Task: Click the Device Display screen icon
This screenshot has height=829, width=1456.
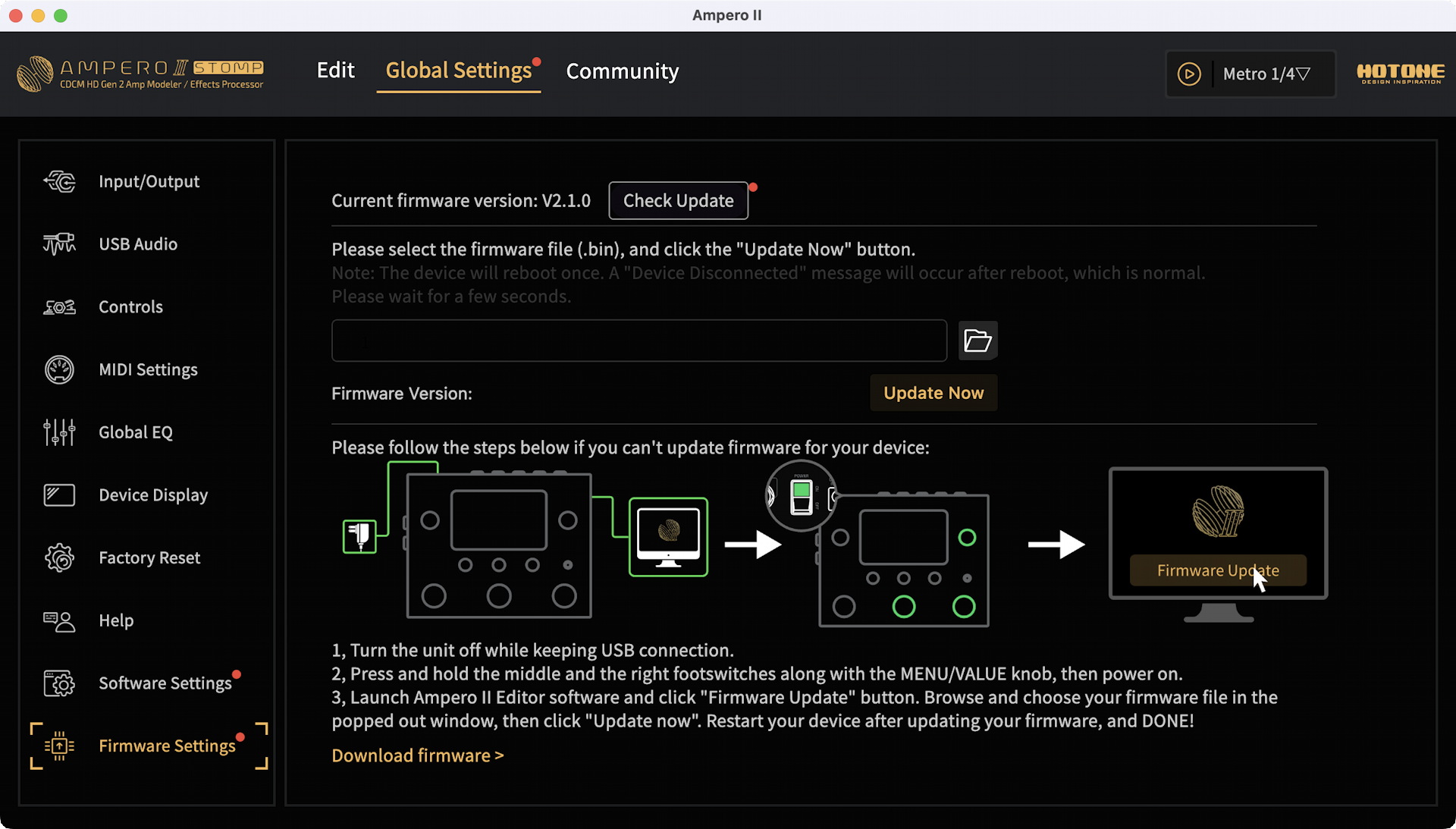Action: 59,495
